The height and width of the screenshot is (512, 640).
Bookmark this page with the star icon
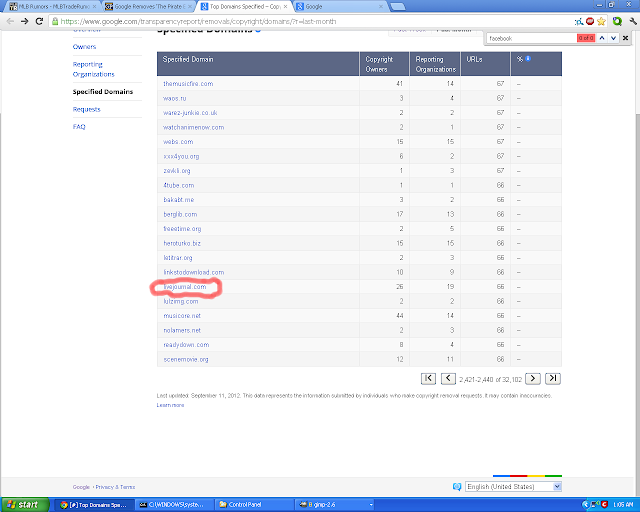pyautogui.click(x=601, y=21)
